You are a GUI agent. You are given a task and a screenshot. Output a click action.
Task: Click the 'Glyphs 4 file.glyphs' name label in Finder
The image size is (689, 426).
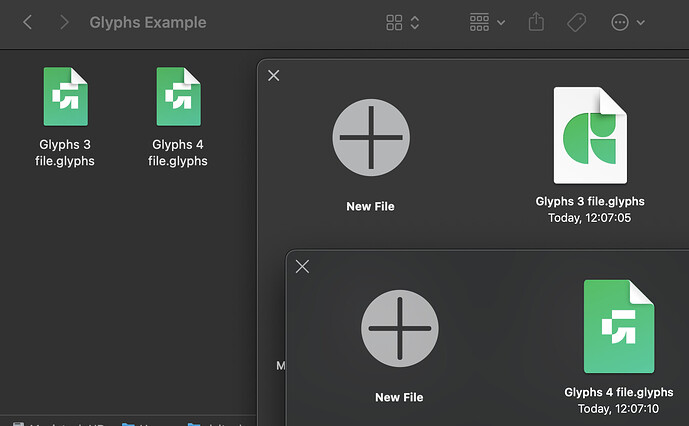coord(178,153)
